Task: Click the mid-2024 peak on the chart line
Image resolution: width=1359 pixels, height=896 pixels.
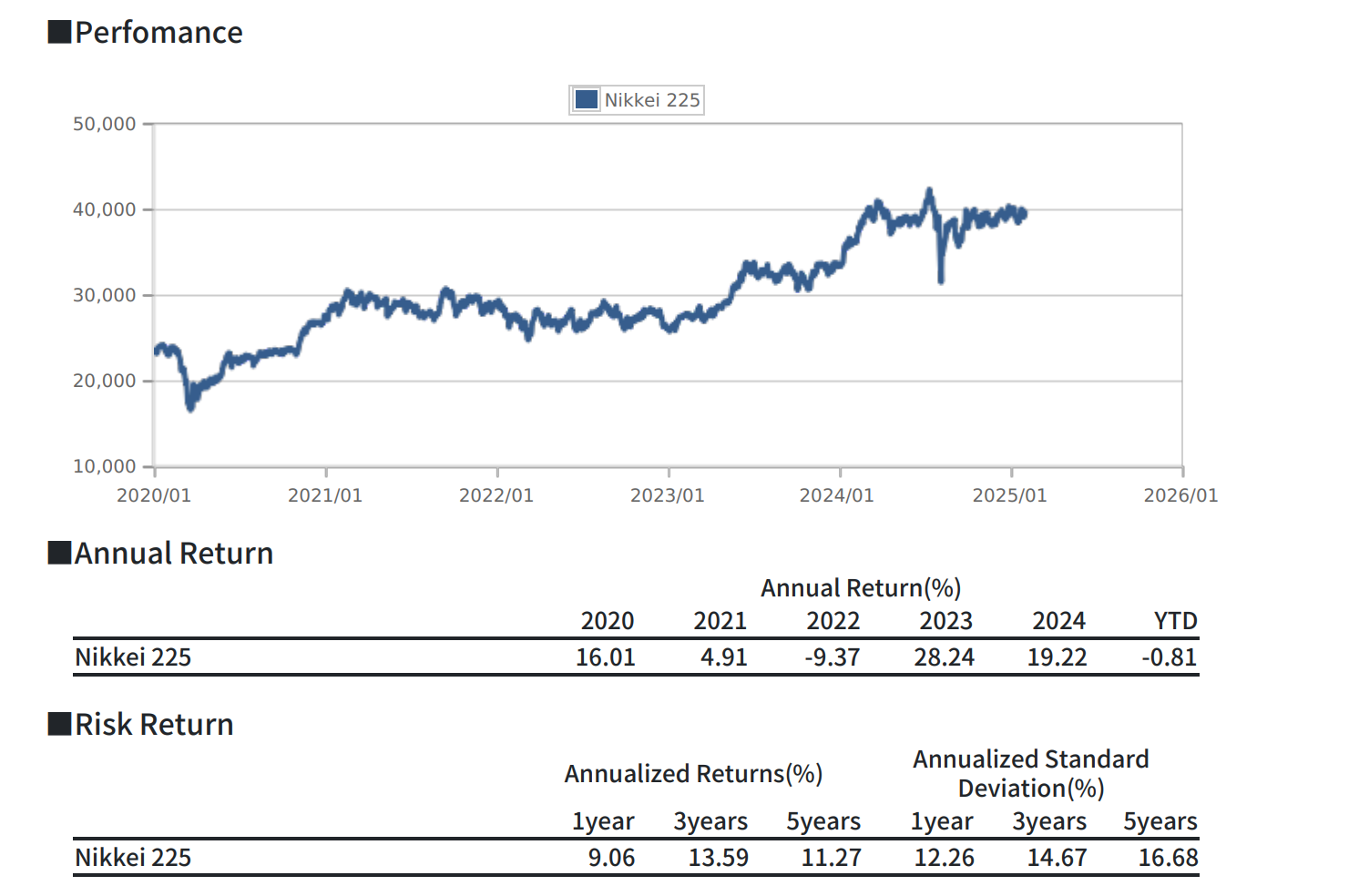Action: tap(929, 191)
